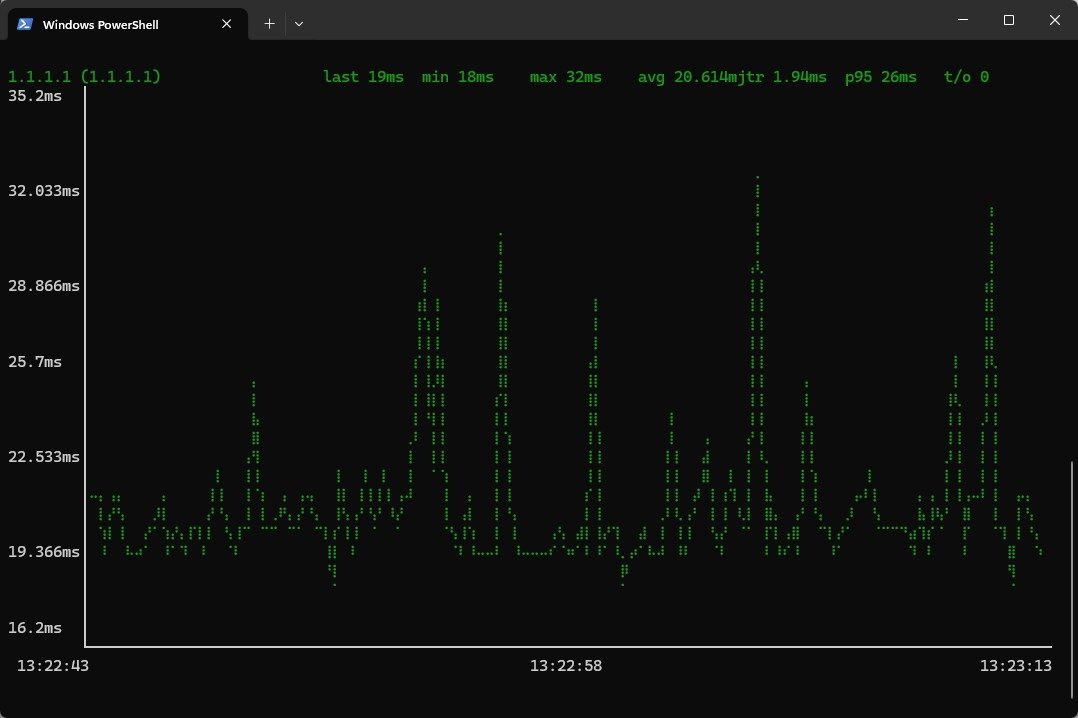Click the 'p95 26ms' statistic

point(881,76)
